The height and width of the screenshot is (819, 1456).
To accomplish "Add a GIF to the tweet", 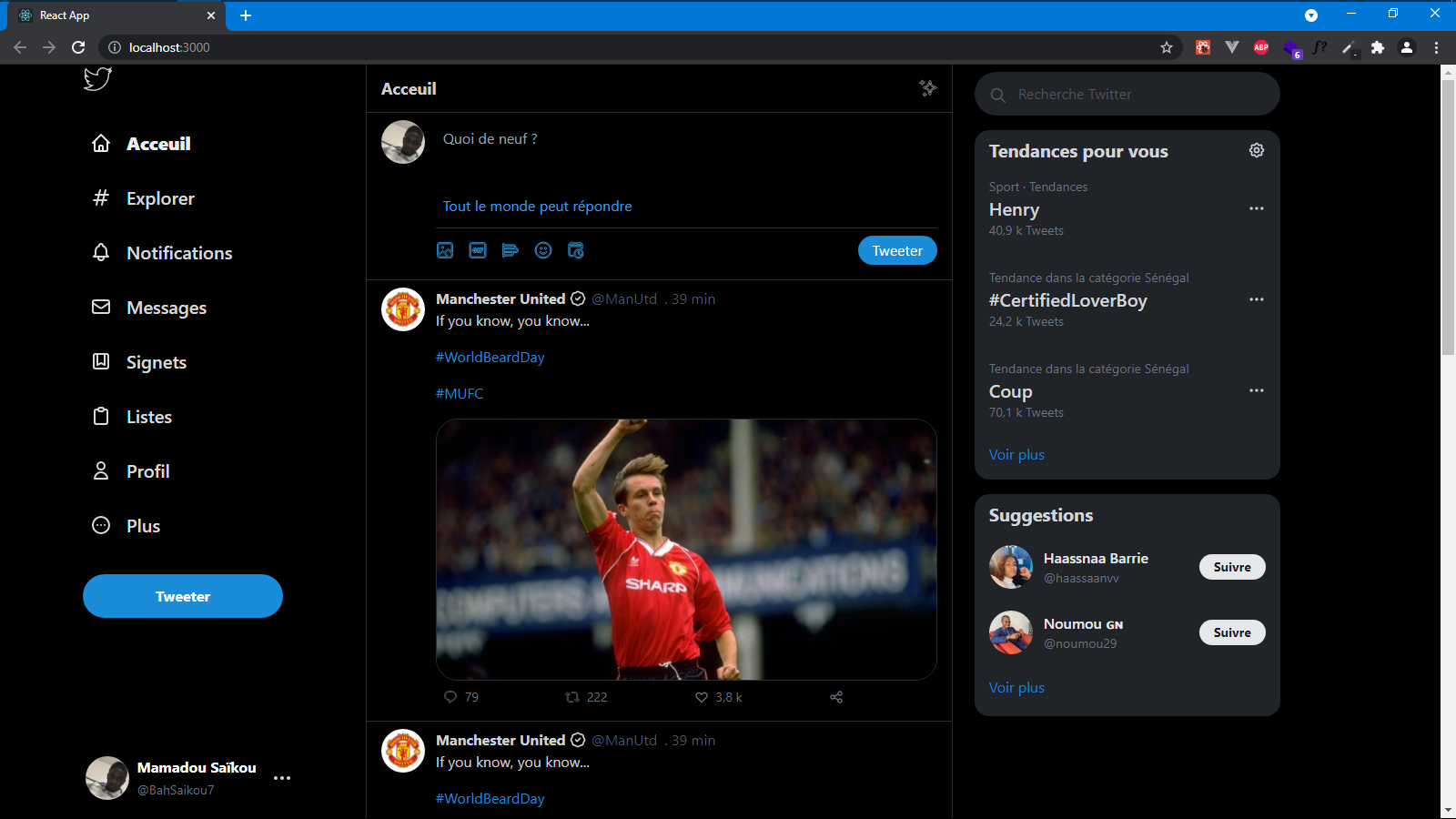I will (x=478, y=250).
